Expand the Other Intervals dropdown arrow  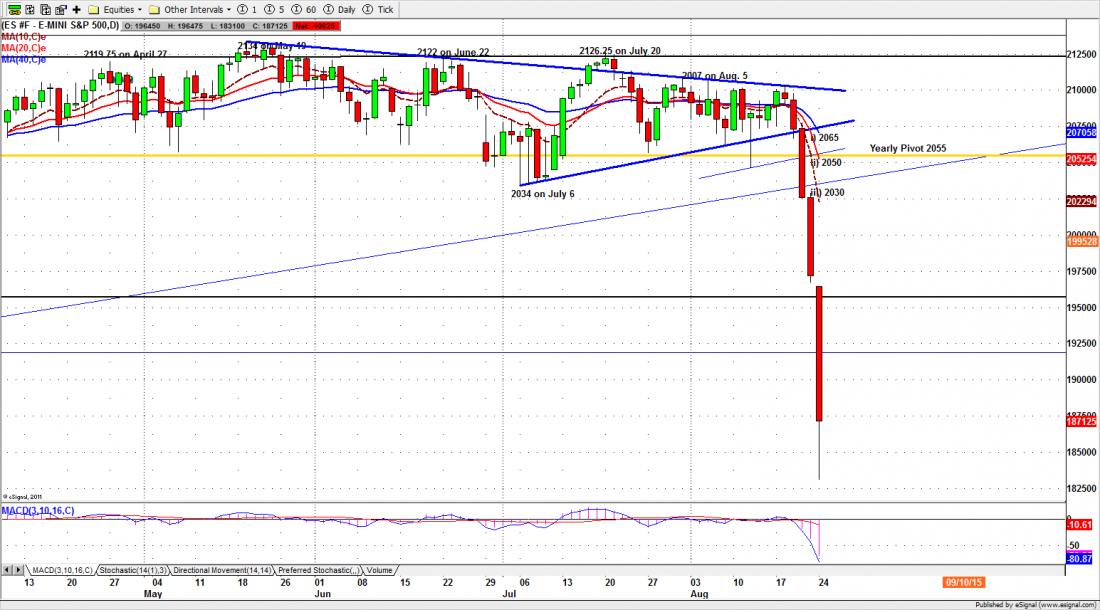click(229, 9)
